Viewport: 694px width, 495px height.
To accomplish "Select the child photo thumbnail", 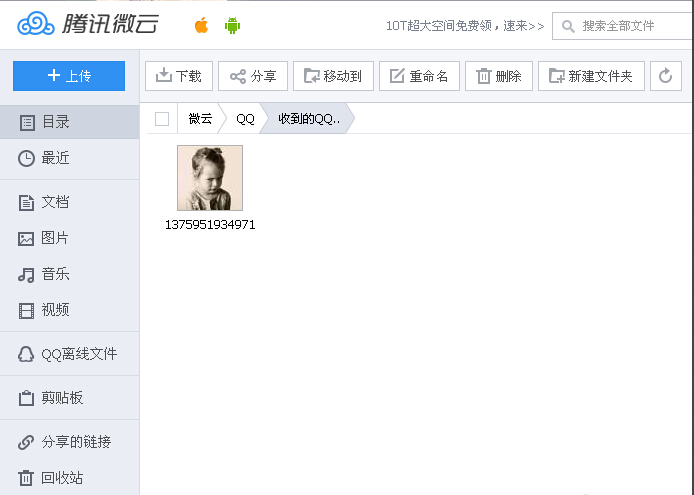I will [210, 178].
